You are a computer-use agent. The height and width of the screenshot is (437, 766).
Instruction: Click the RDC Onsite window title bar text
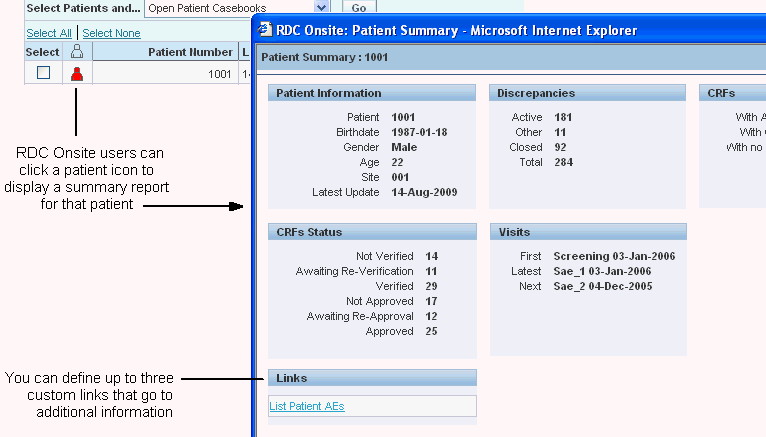click(456, 30)
